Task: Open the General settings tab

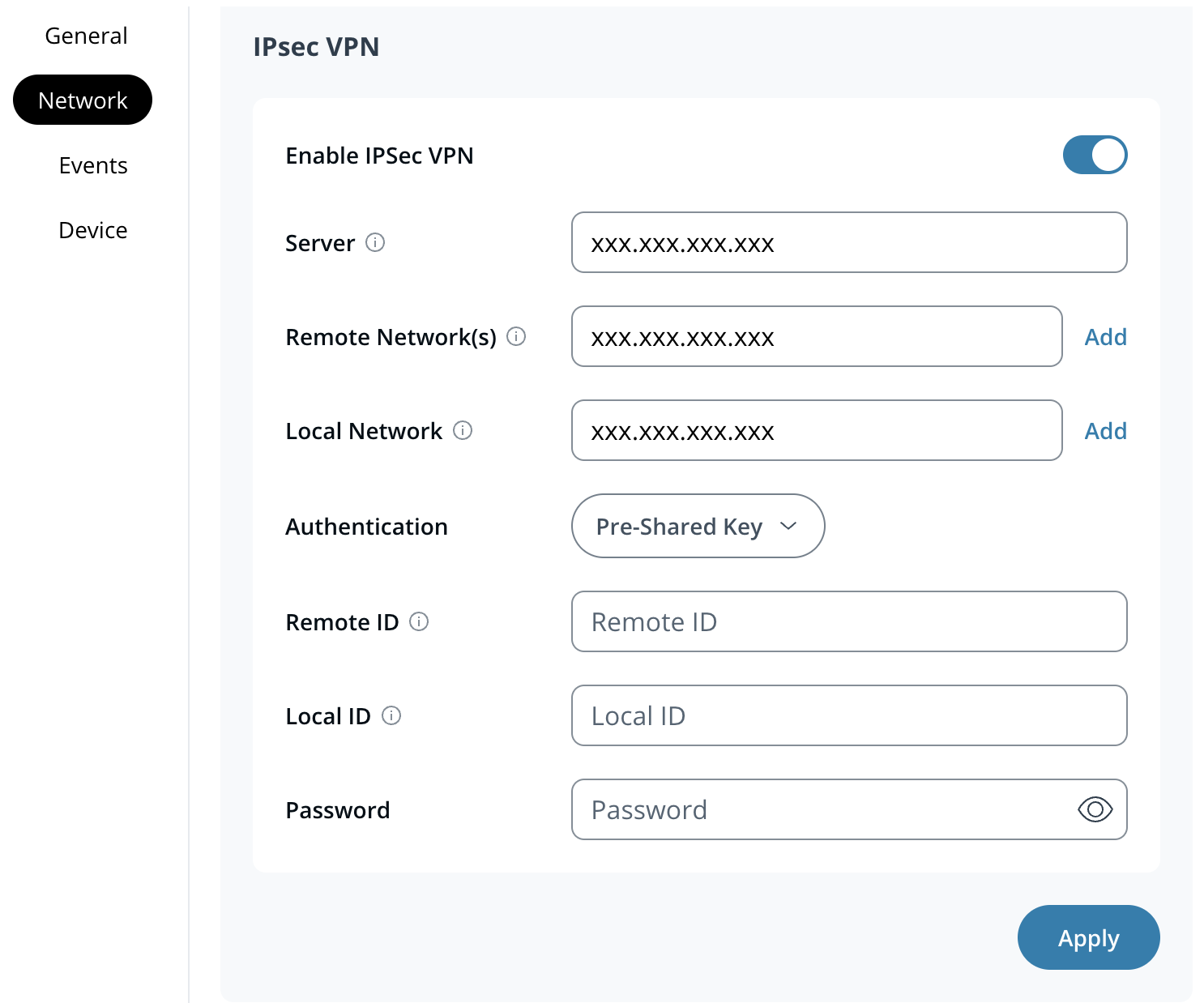Action: tap(86, 36)
